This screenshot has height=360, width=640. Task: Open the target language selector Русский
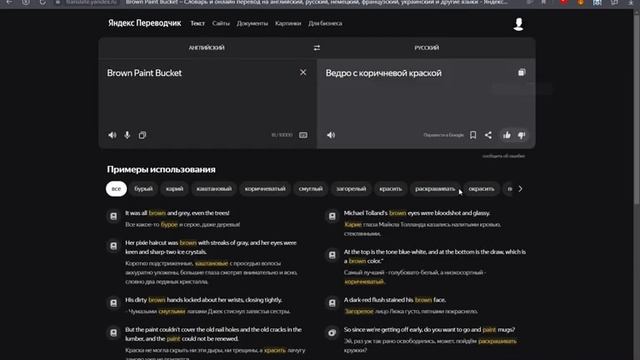coord(427,48)
